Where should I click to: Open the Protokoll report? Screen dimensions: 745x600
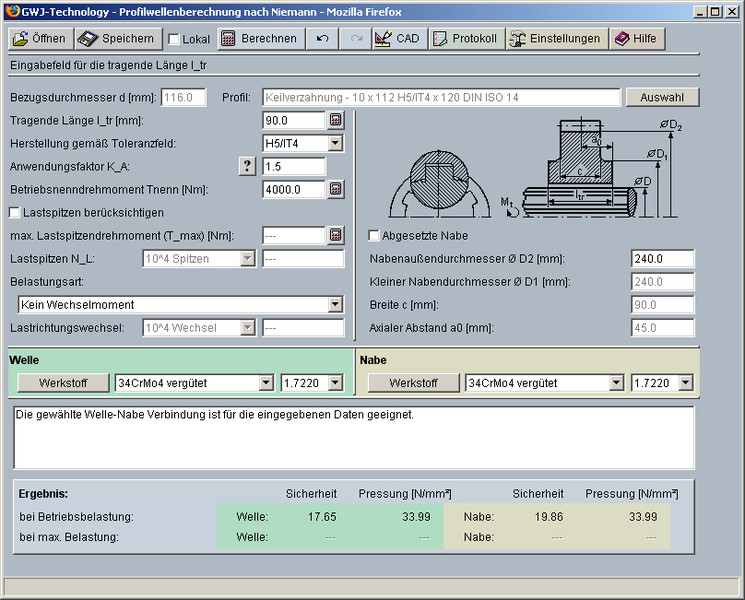click(x=464, y=39)
